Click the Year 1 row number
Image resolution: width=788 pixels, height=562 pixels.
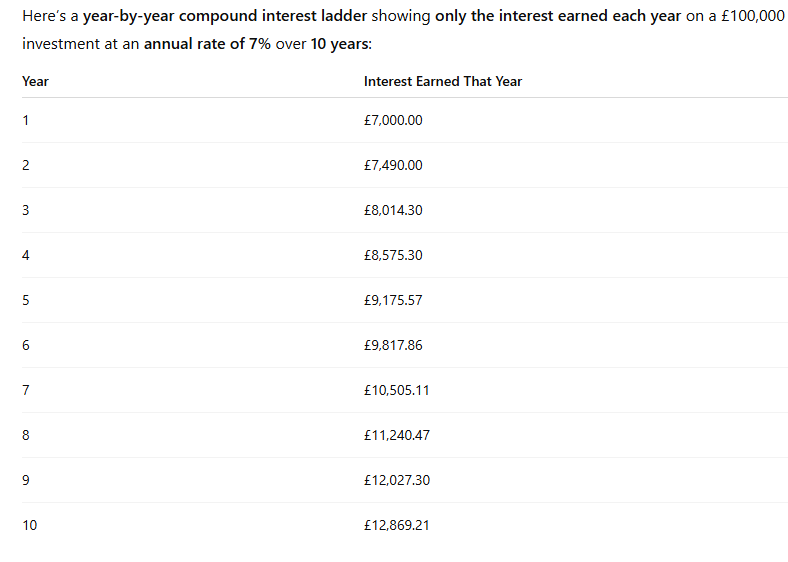tap(26, 120)
